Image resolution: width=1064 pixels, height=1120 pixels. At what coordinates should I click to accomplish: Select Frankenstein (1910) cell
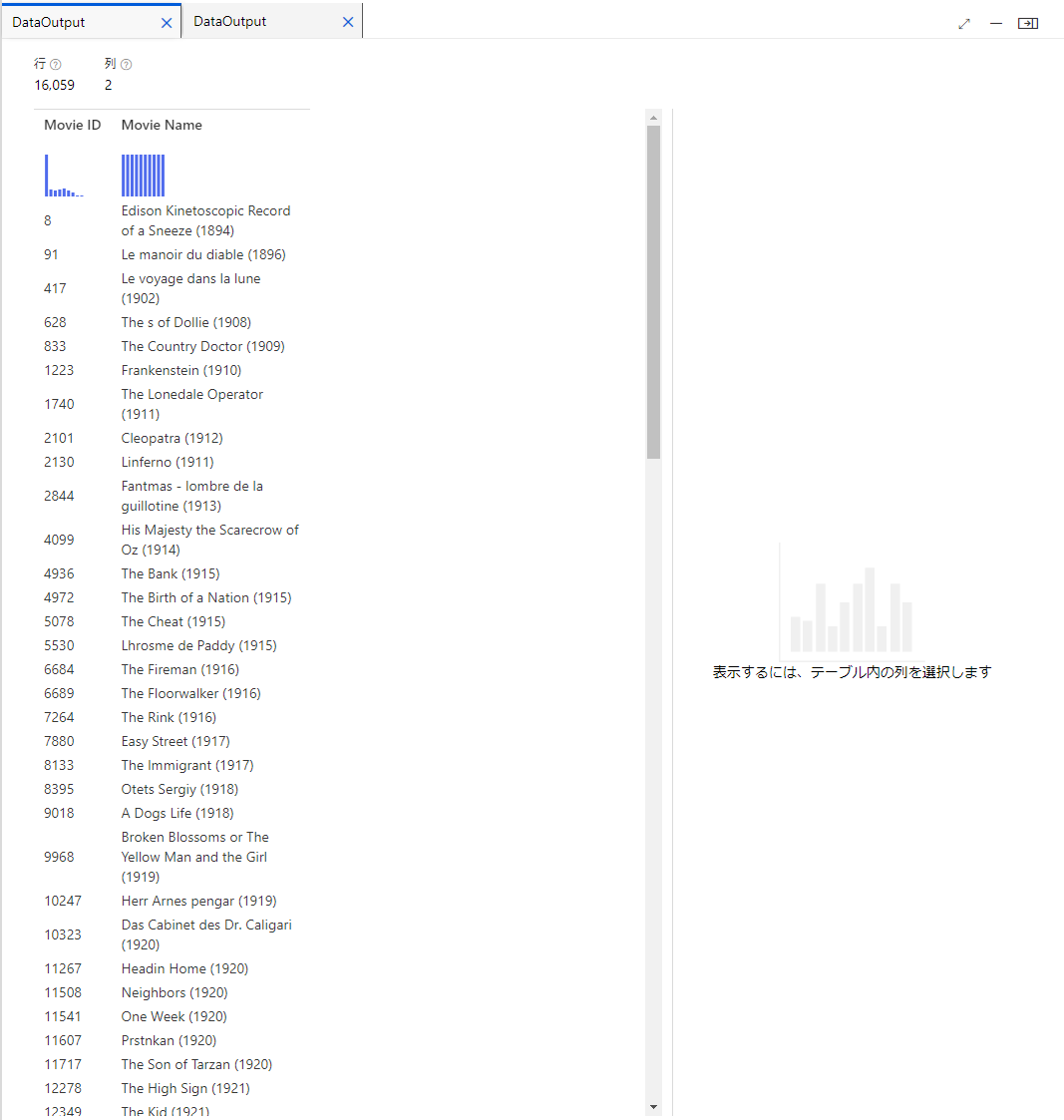(x=181, y=370)
